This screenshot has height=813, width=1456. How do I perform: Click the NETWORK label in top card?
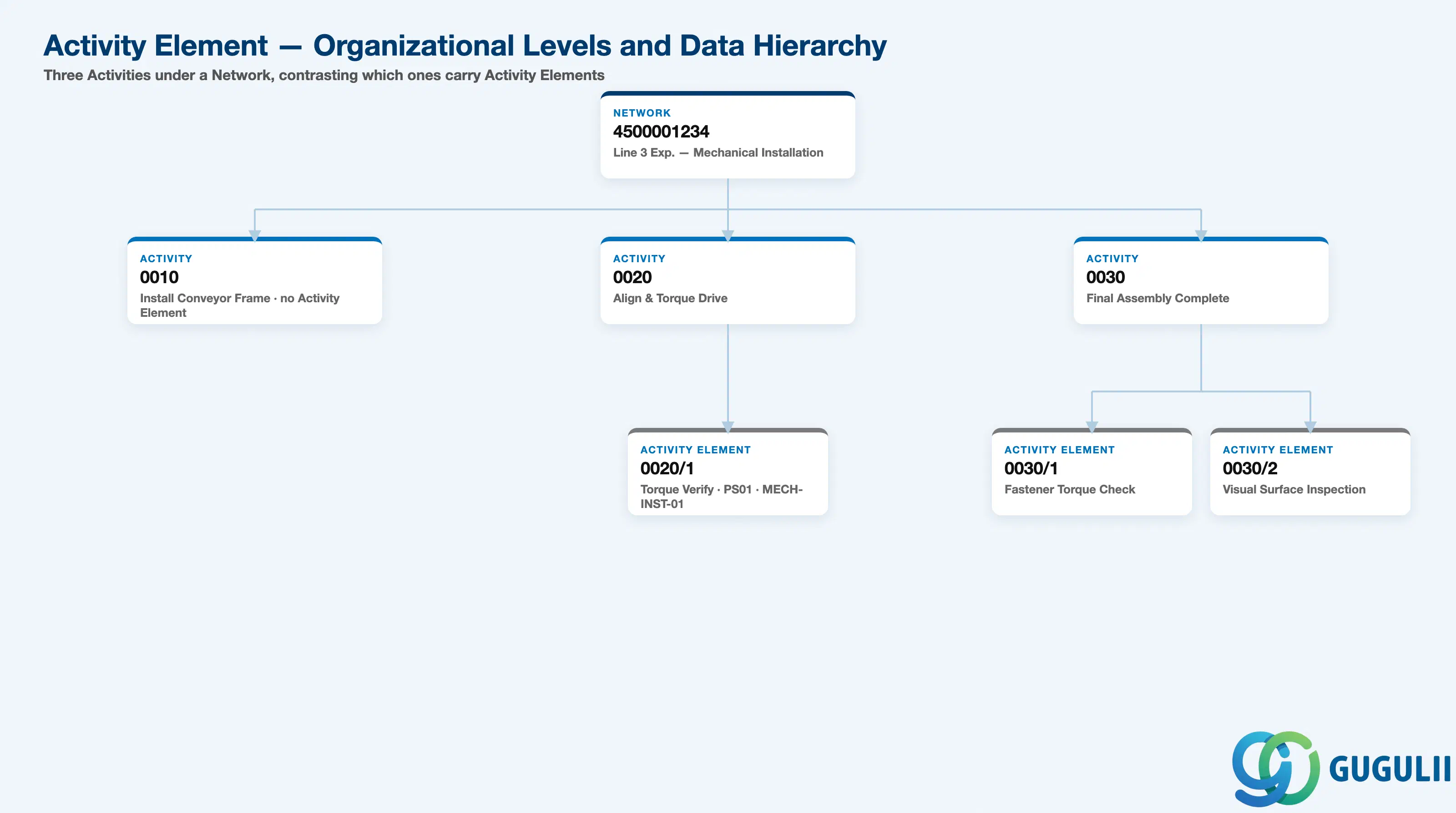click(642, 113)
